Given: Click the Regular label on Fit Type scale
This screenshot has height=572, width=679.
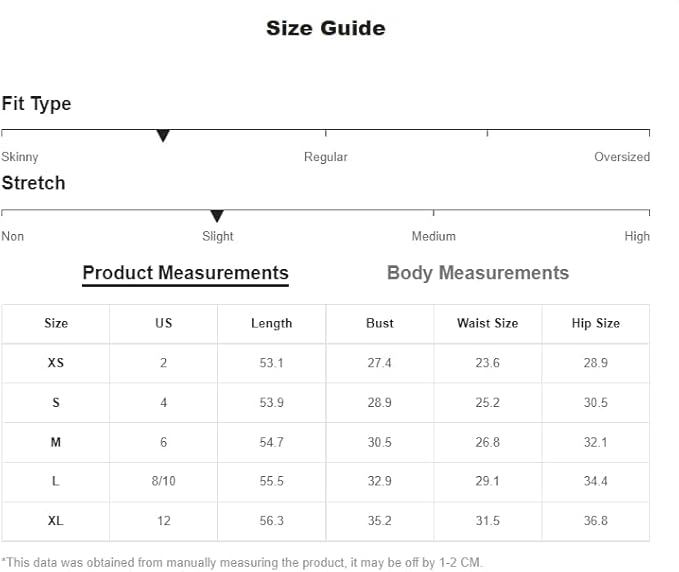Looking at the screenshot, I should [326, 157].
